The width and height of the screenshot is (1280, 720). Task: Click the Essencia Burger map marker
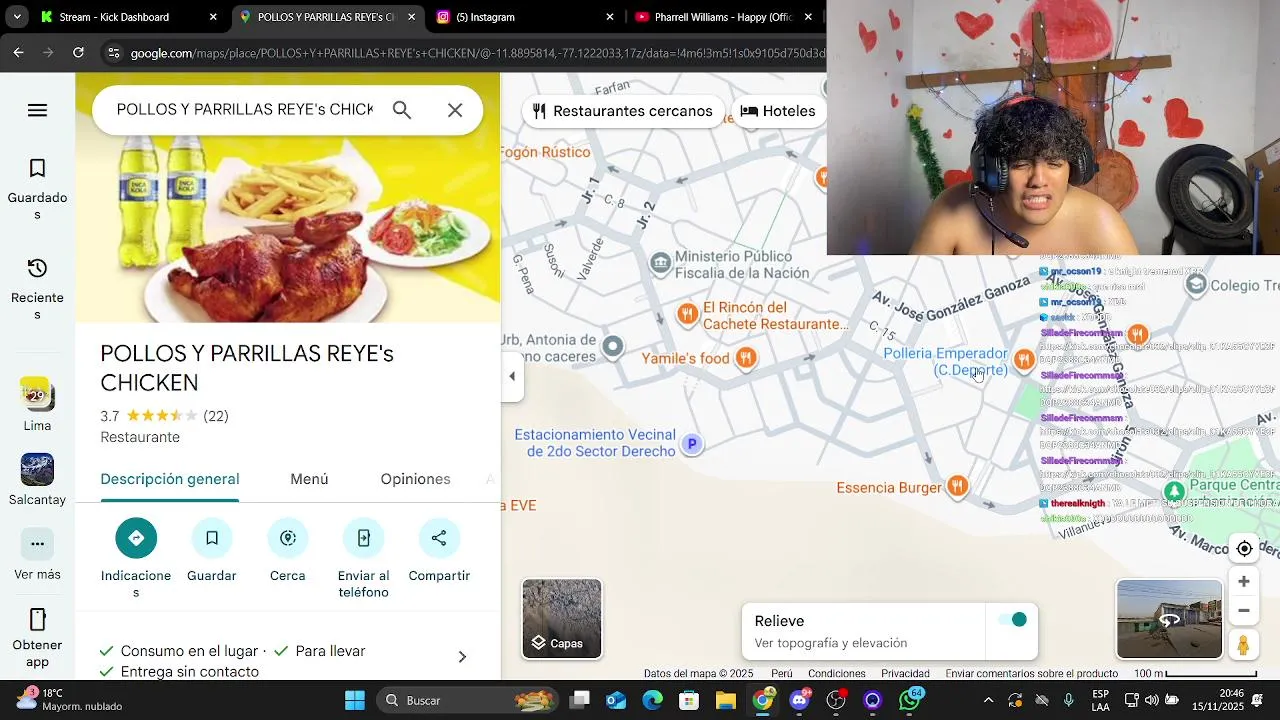tap(958, 486)
